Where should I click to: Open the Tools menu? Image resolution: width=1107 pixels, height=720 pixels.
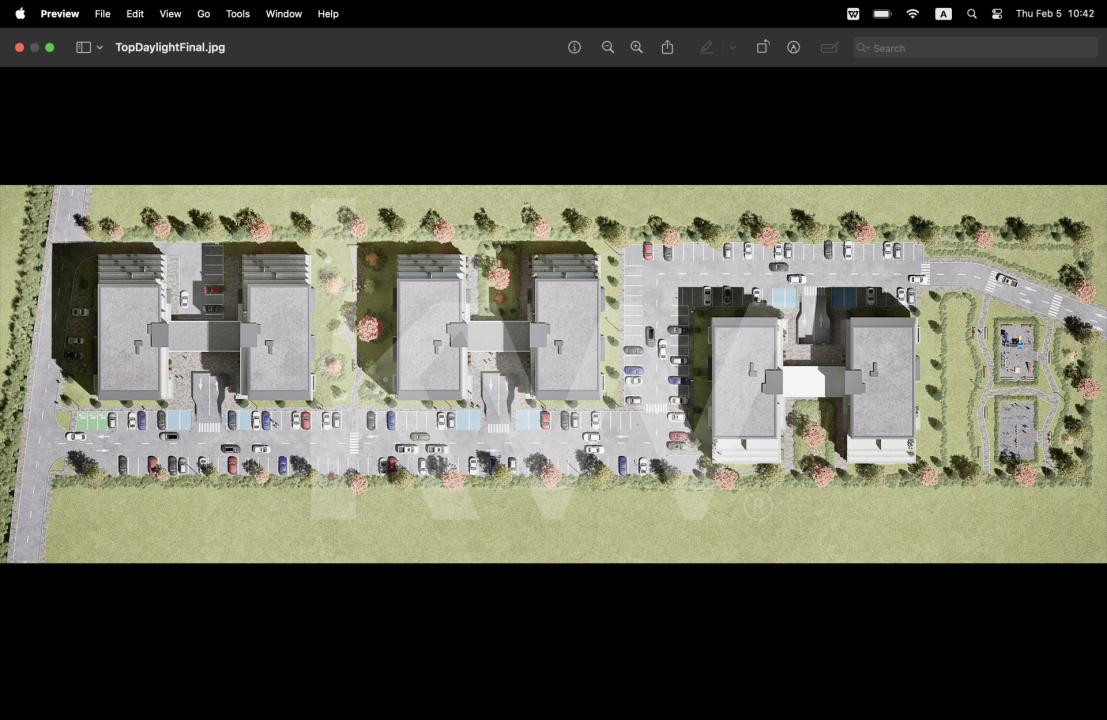[x=237, y=14]
